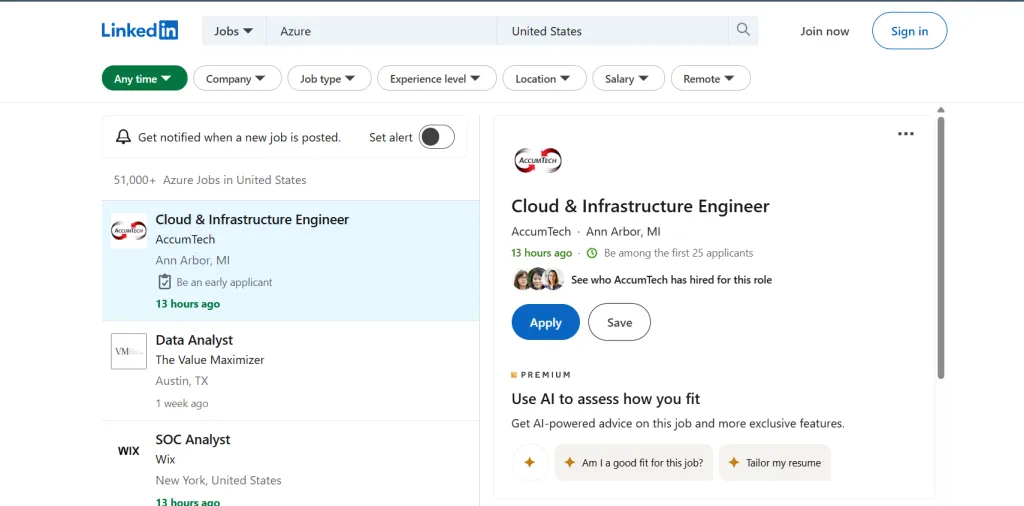Open the Experience level filter
This screenshot has height=506, width=1024.
click(x=437, y=78)
